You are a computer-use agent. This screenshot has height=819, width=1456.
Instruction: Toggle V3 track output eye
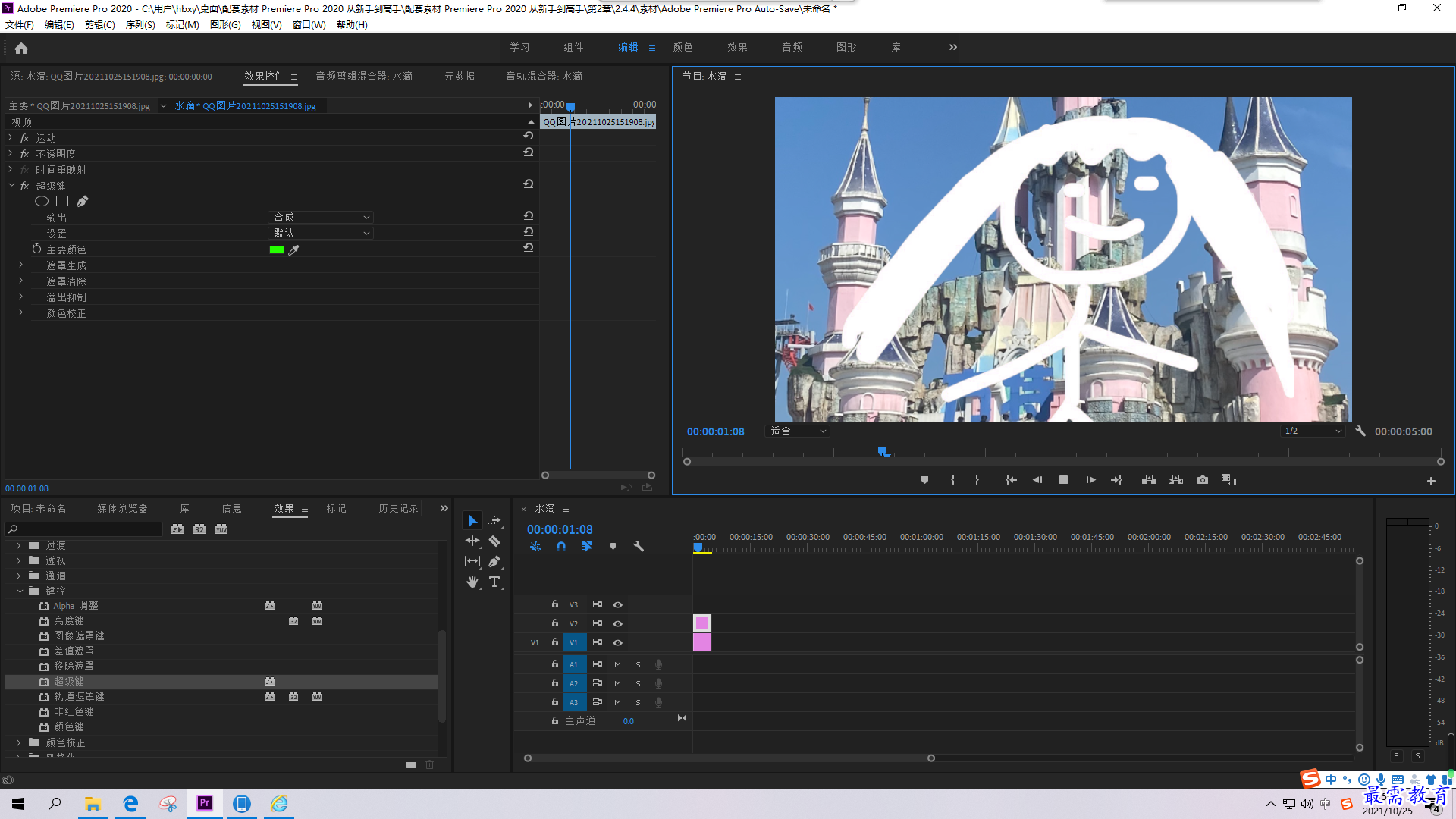618,604
